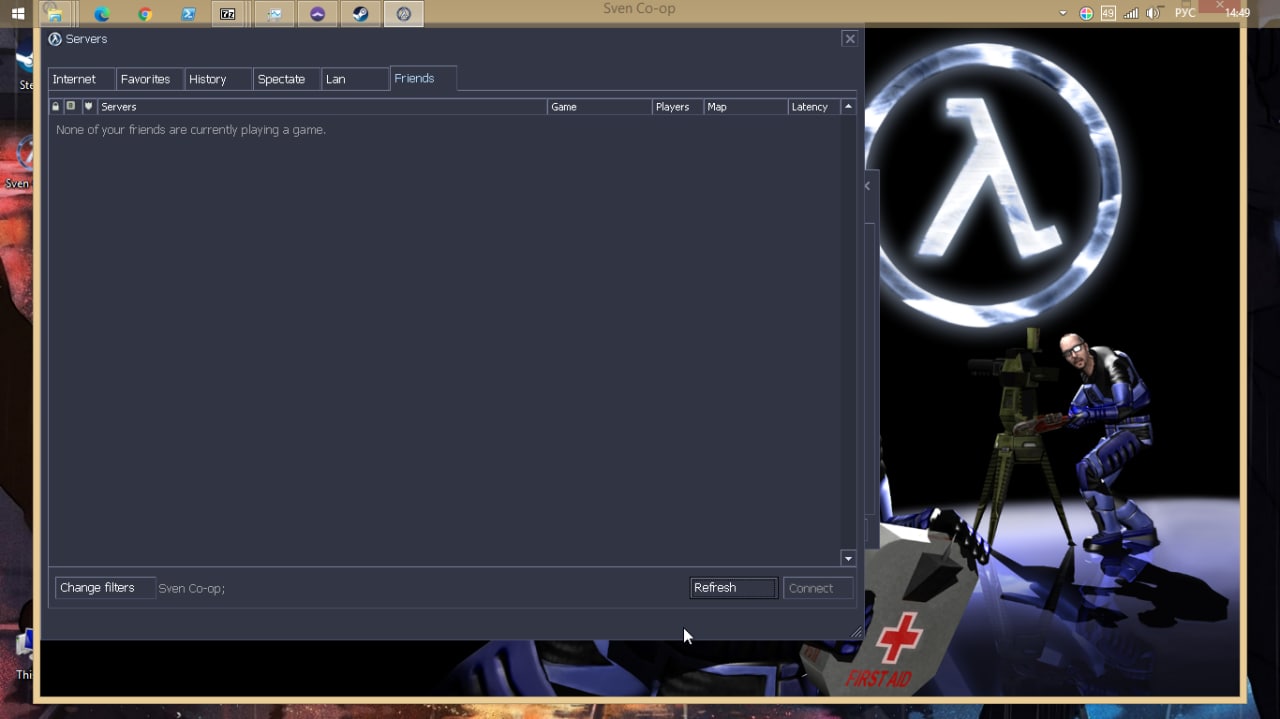
Task: Launch Google Chrome from the taskbar
Action: click(x=145, y=14)
